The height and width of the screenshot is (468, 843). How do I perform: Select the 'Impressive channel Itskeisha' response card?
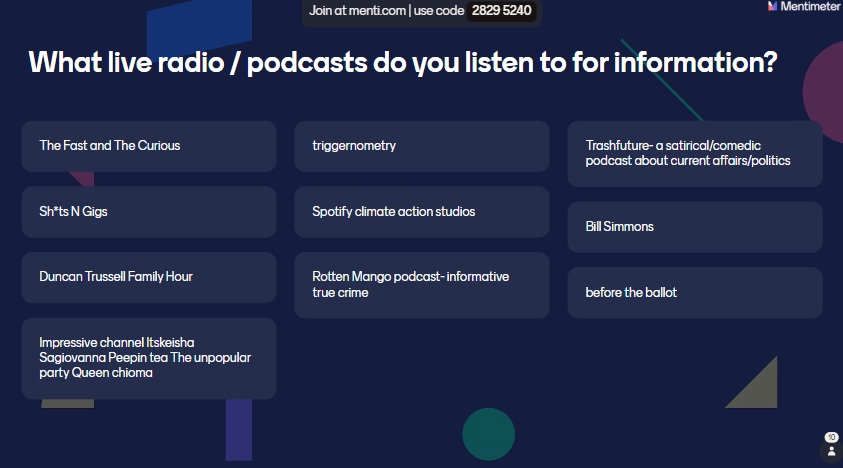(x=149, y=358)
